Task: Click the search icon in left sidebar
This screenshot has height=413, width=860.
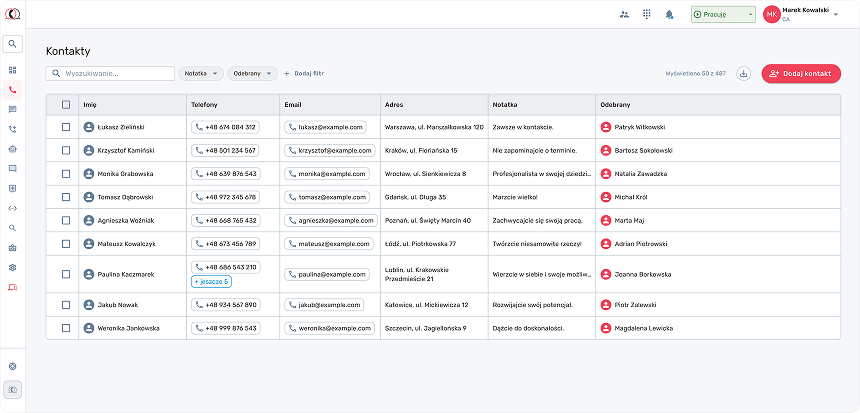Action: pos(12,44)
